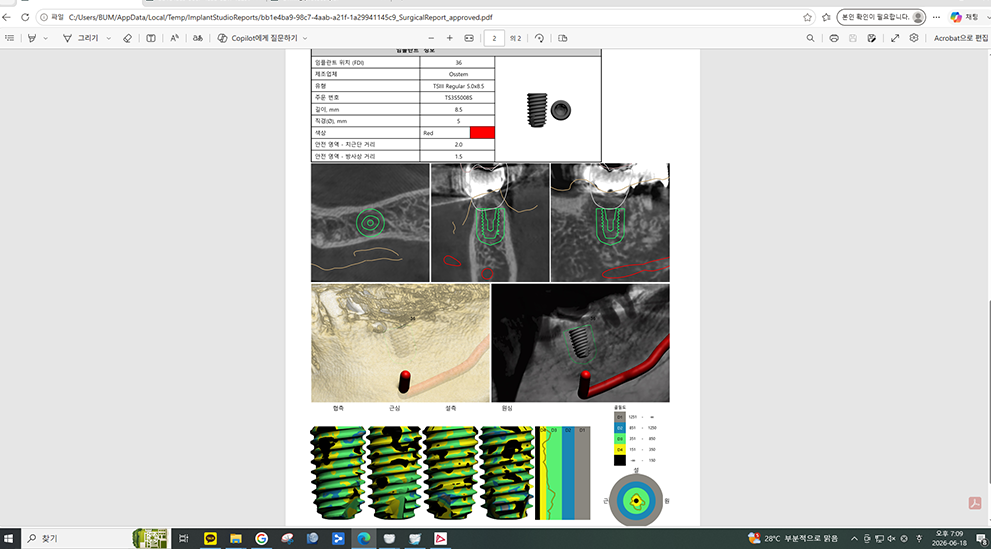Activate the 그리기 draw tool

pos(80,38)
